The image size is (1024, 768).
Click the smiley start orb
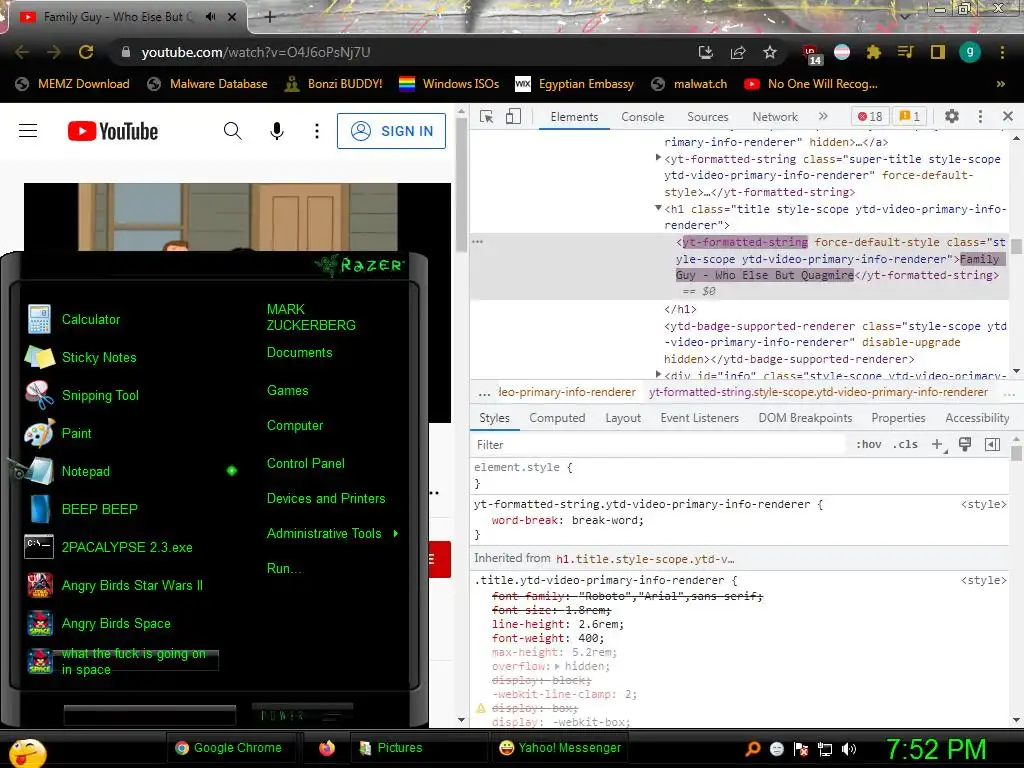coord(26,752)
